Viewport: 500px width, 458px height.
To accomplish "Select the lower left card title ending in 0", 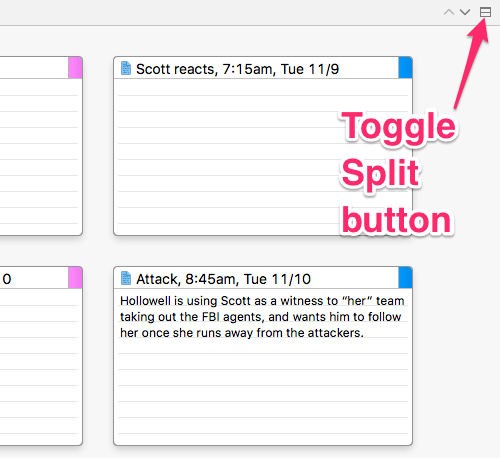I will coord(7,279).
